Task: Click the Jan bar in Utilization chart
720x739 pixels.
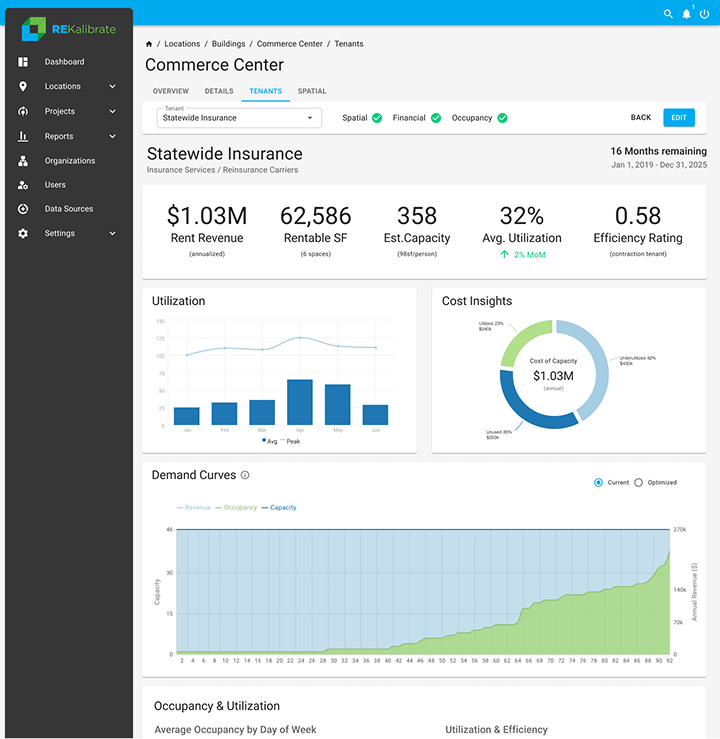Action: point(187,416)
